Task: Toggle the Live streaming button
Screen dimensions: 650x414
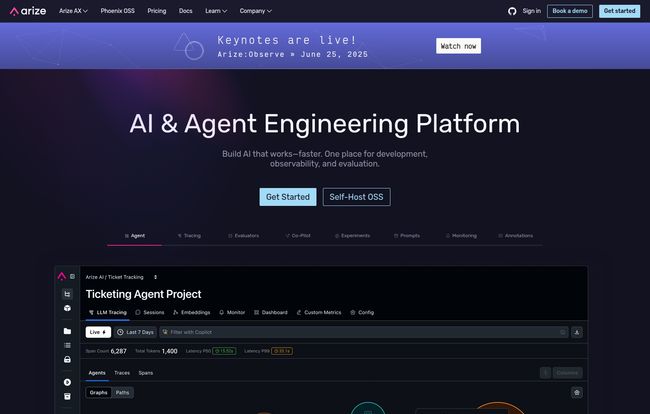Action: pos(98,332)
